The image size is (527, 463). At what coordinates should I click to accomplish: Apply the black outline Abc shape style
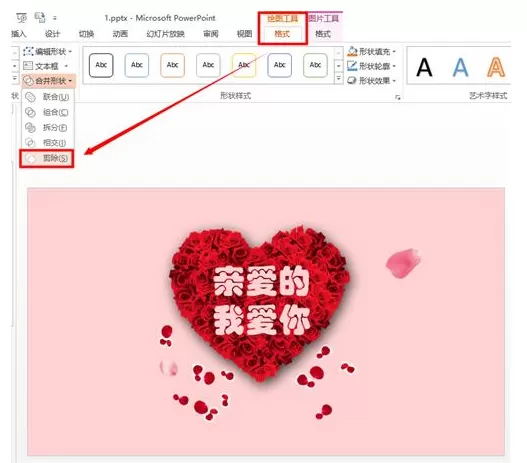pyautogui.click(x=101, y=65)
